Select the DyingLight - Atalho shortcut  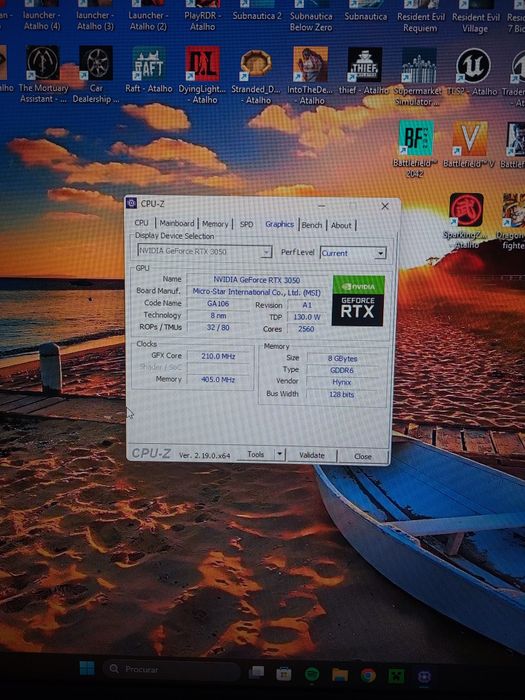pyautogui.click(x=202, y=75)
